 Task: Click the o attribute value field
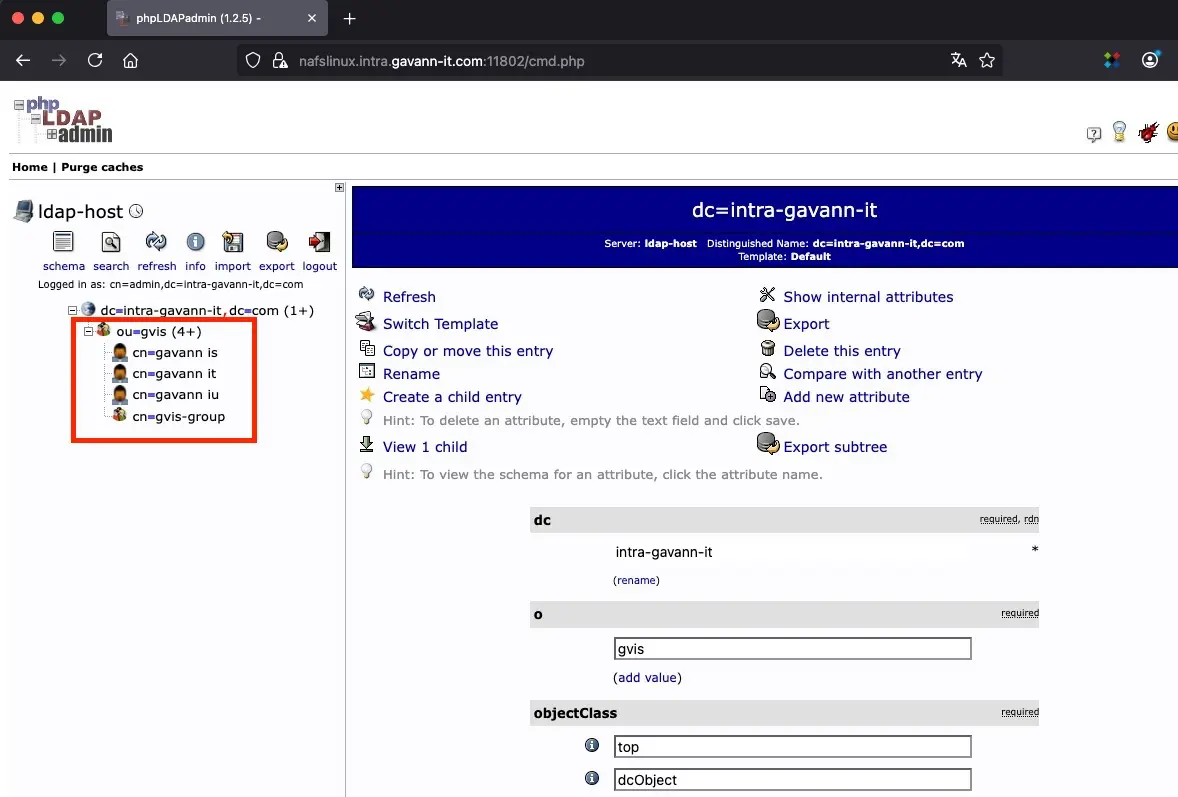[792, 649]
